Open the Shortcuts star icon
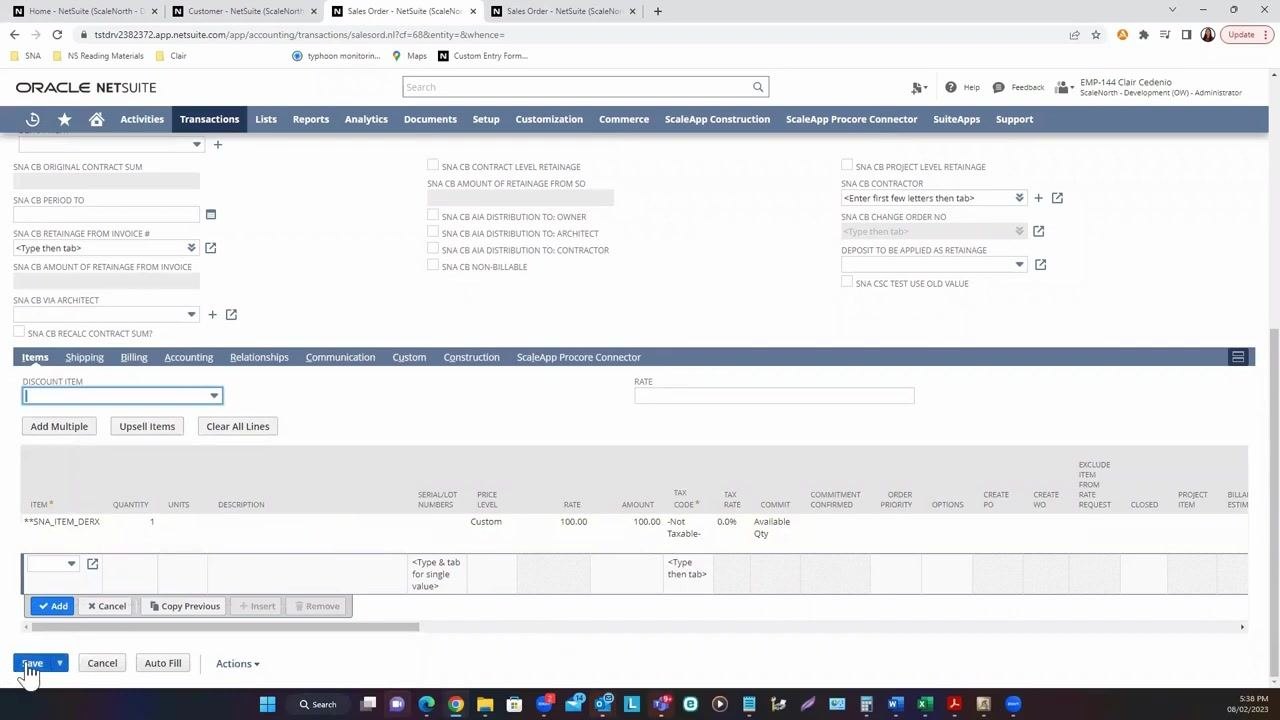This screenshot has width=1280, height=720. pos(65,119)
